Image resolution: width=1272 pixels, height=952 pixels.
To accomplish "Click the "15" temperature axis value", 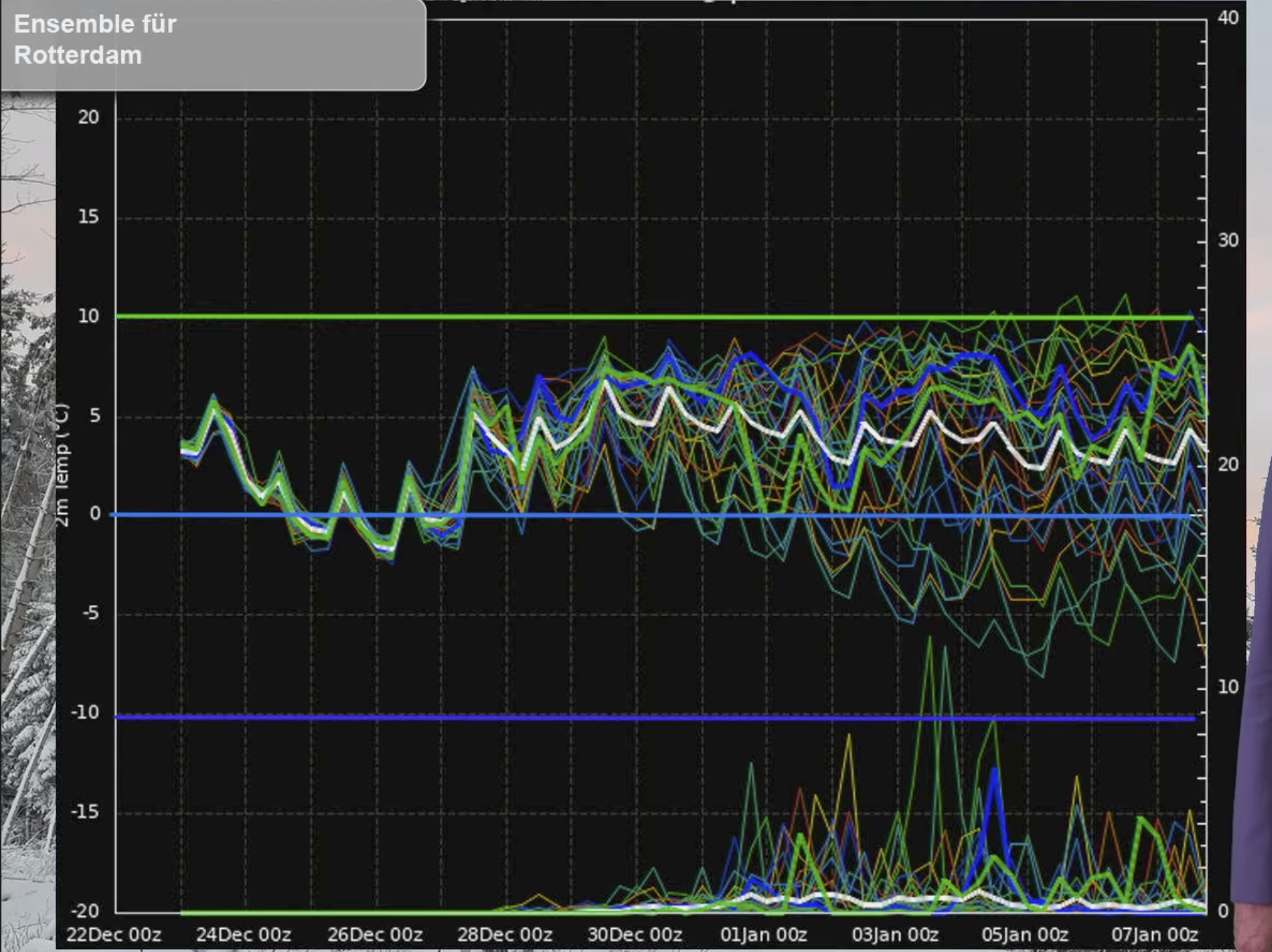I will [88, 217].
